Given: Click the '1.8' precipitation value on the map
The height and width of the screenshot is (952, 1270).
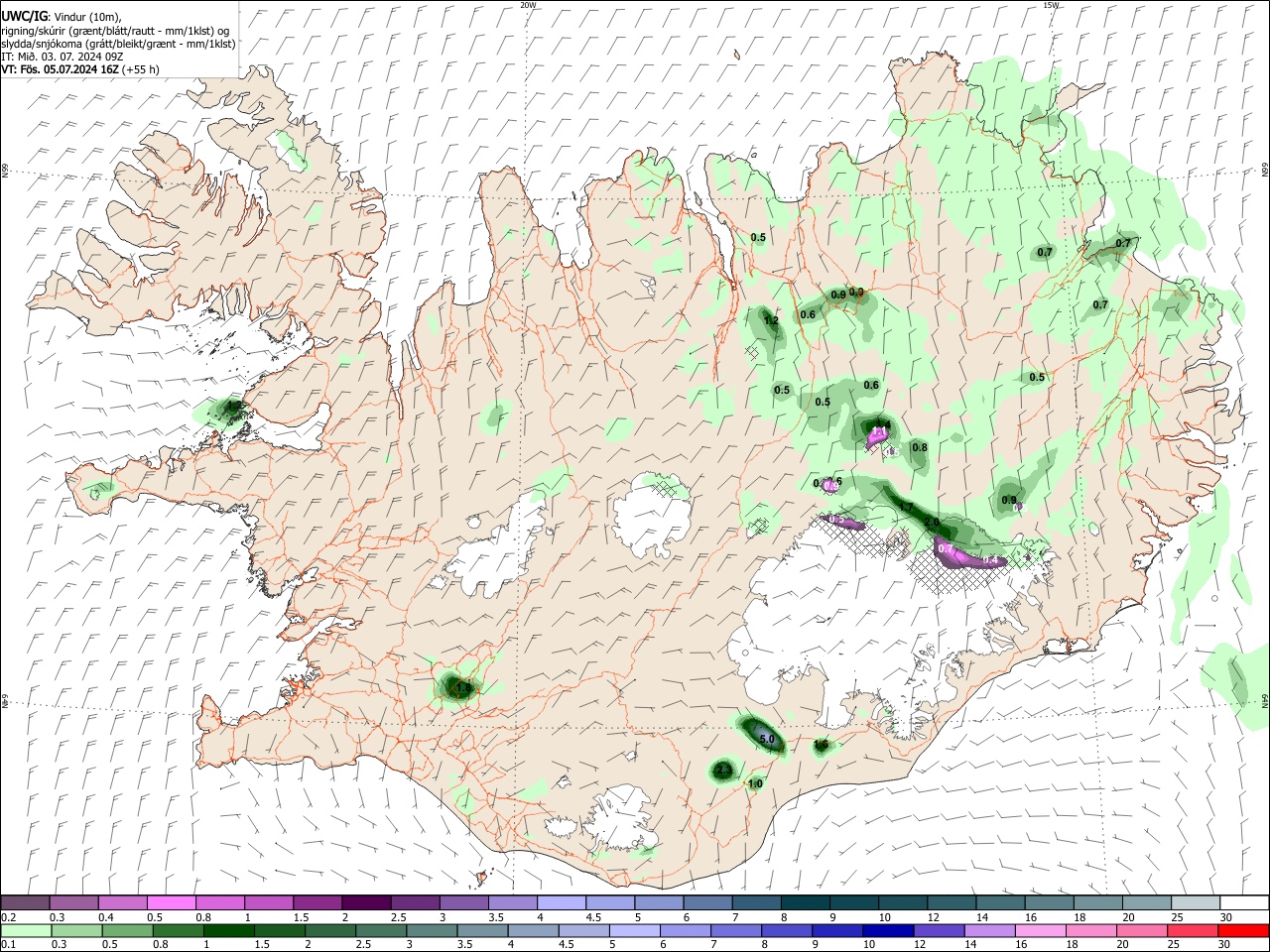Looking at the screenshot, I should pos(463,687).
